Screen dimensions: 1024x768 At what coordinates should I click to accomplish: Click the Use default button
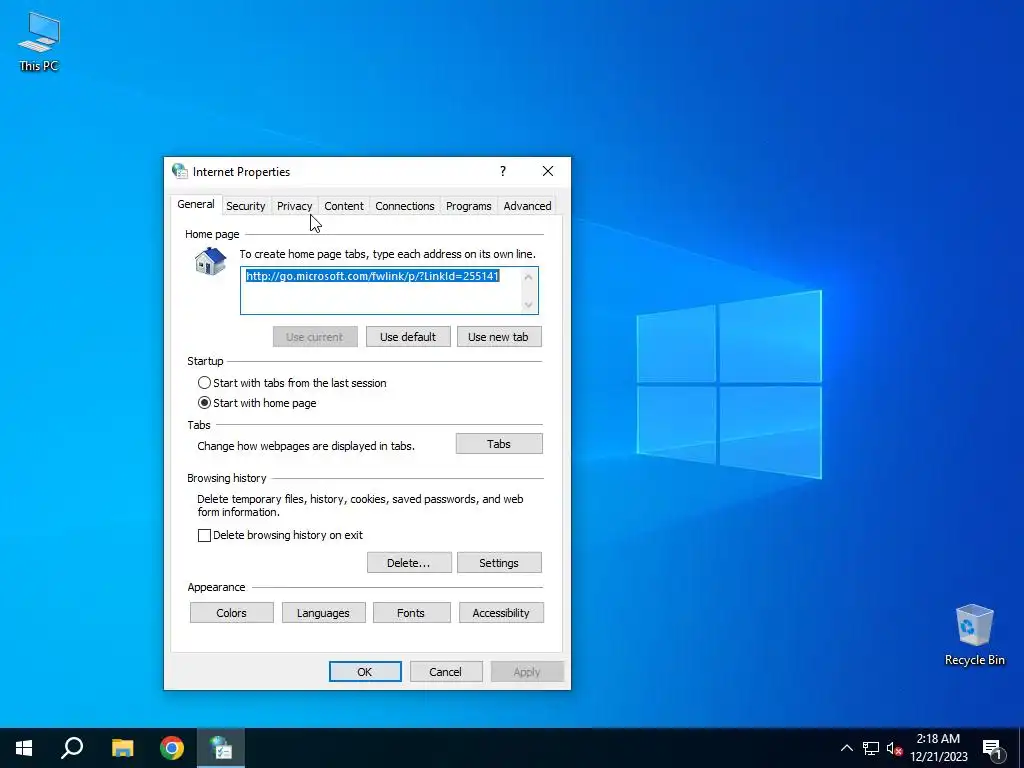[x=408, y=336]
